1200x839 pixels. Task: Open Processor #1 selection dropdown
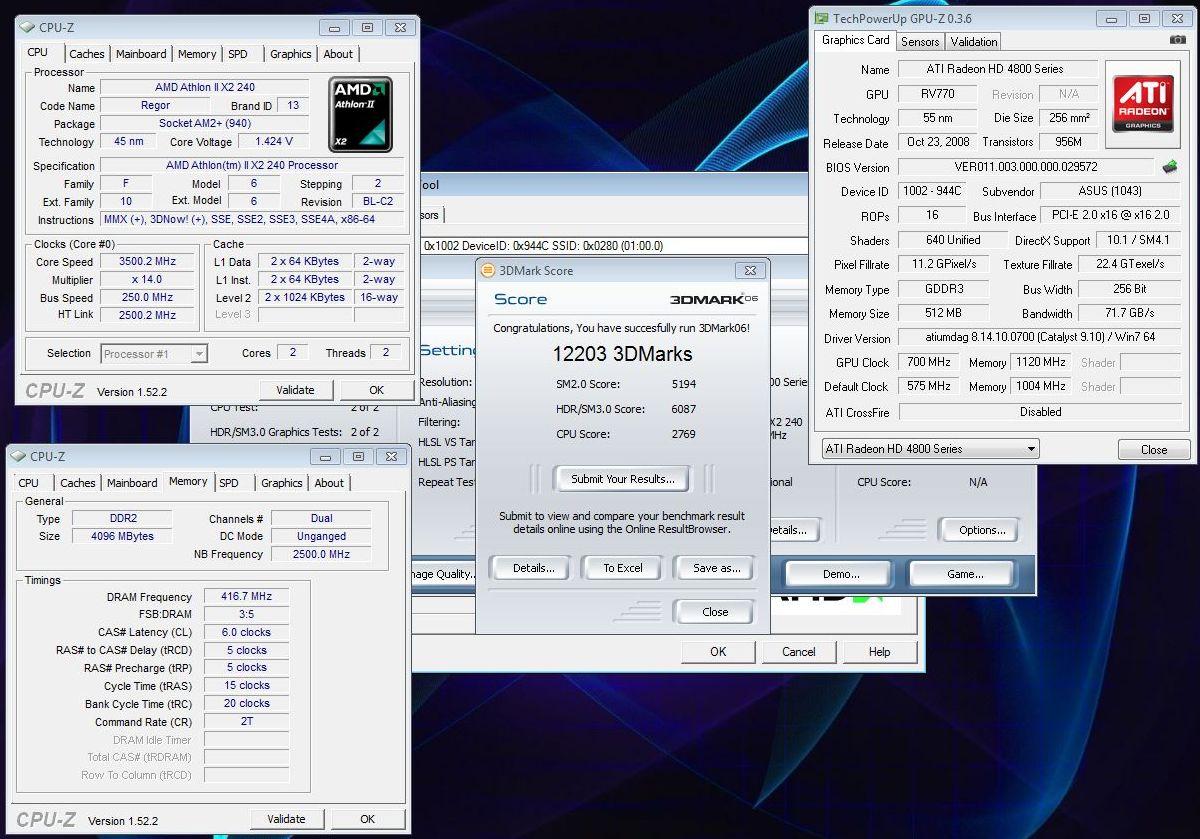pyautogui.click(x=154, y=353)
